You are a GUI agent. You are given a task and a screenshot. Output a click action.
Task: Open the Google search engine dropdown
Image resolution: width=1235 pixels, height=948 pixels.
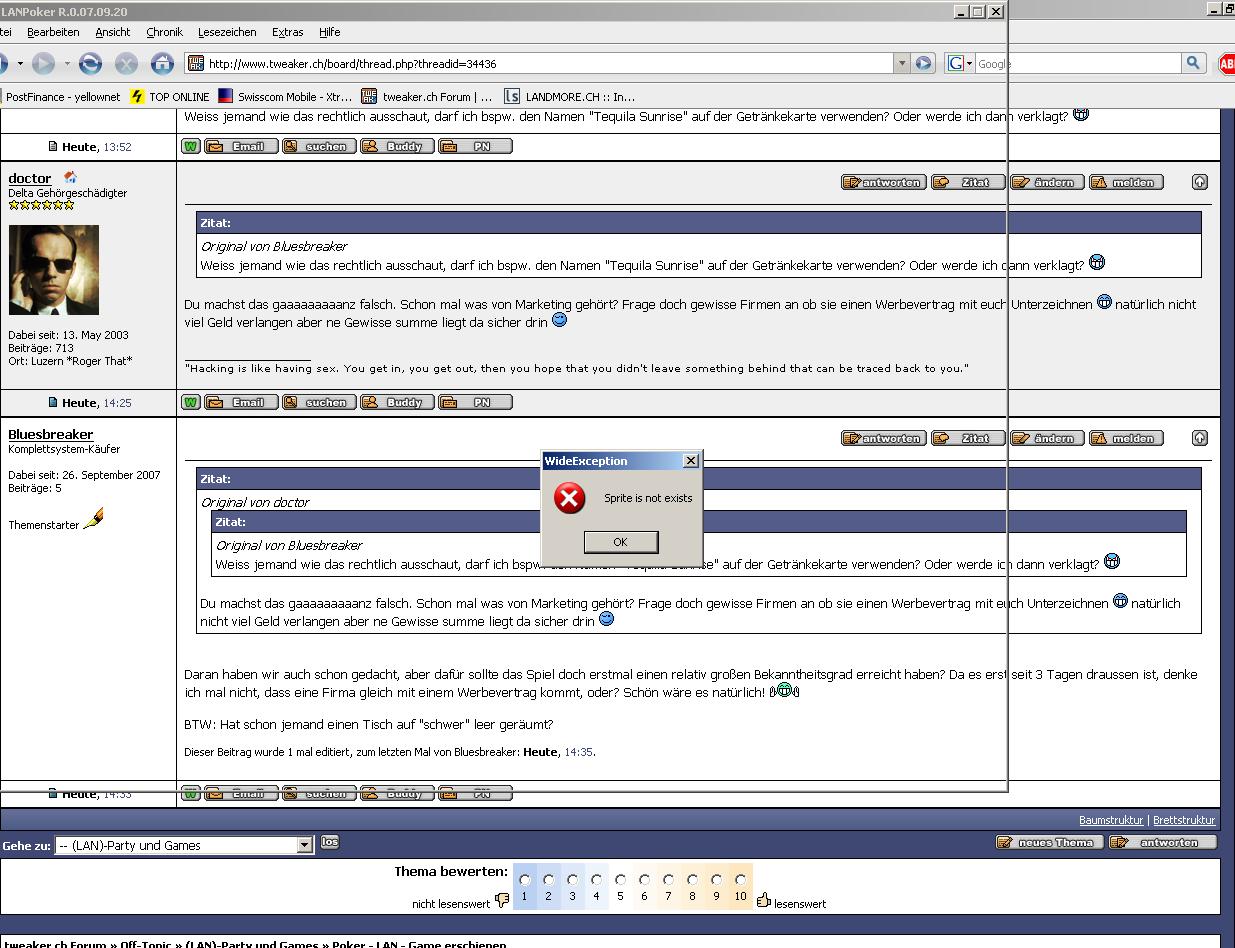click(x=960, y=63)
